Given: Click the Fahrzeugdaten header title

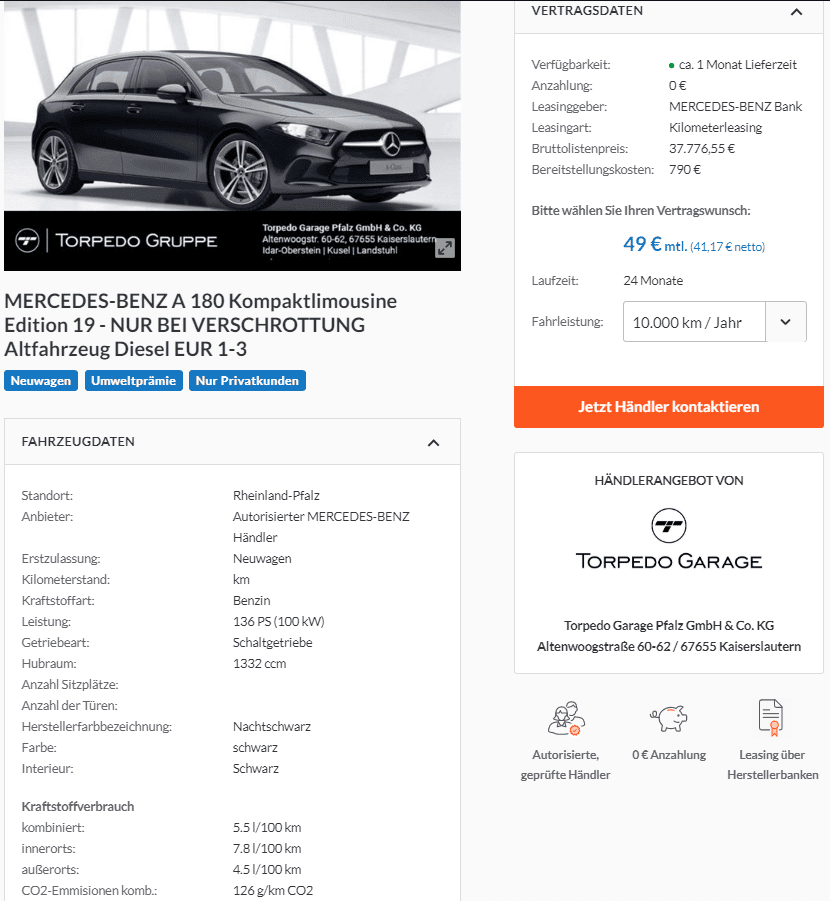Looking at the screenshot, I should [x=78, y=441].
